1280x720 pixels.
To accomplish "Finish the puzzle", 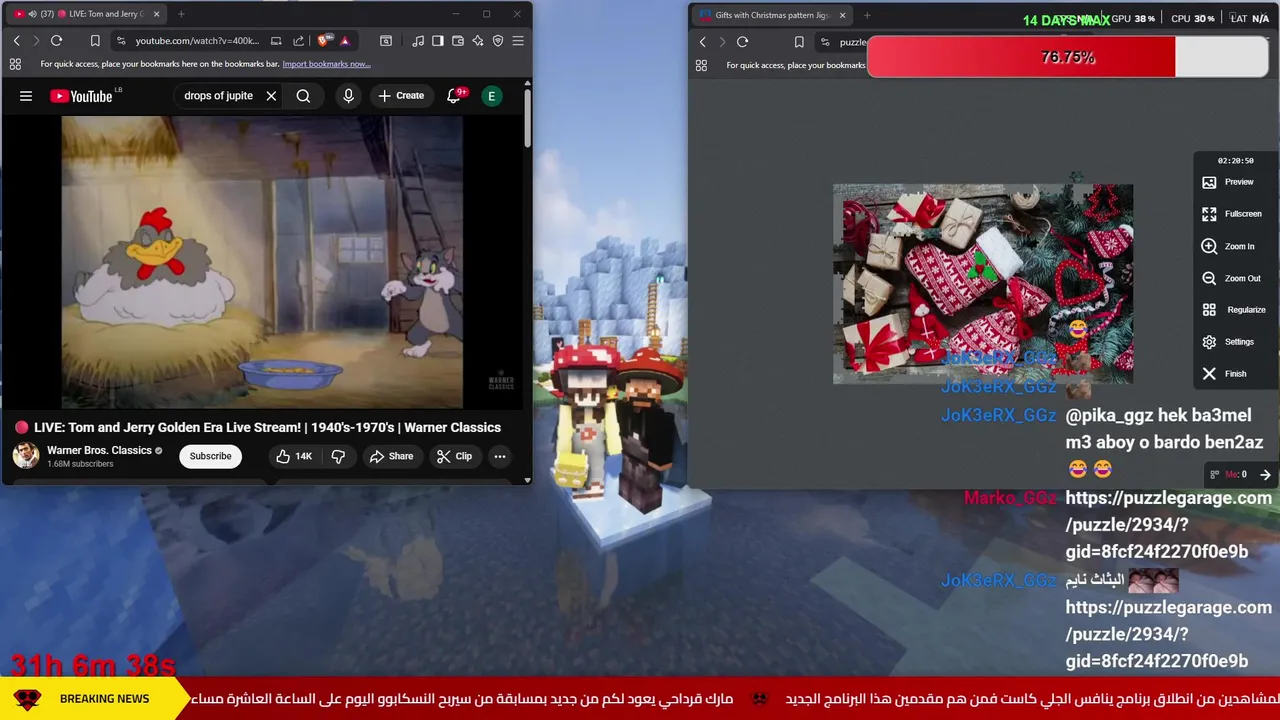I will coord(1225,374).
